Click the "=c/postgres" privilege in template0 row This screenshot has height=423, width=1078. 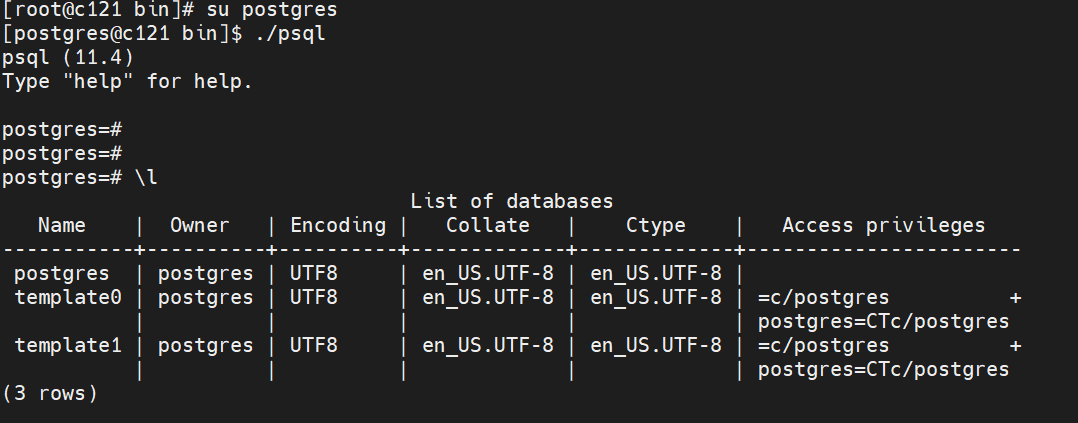coord(823,297)
